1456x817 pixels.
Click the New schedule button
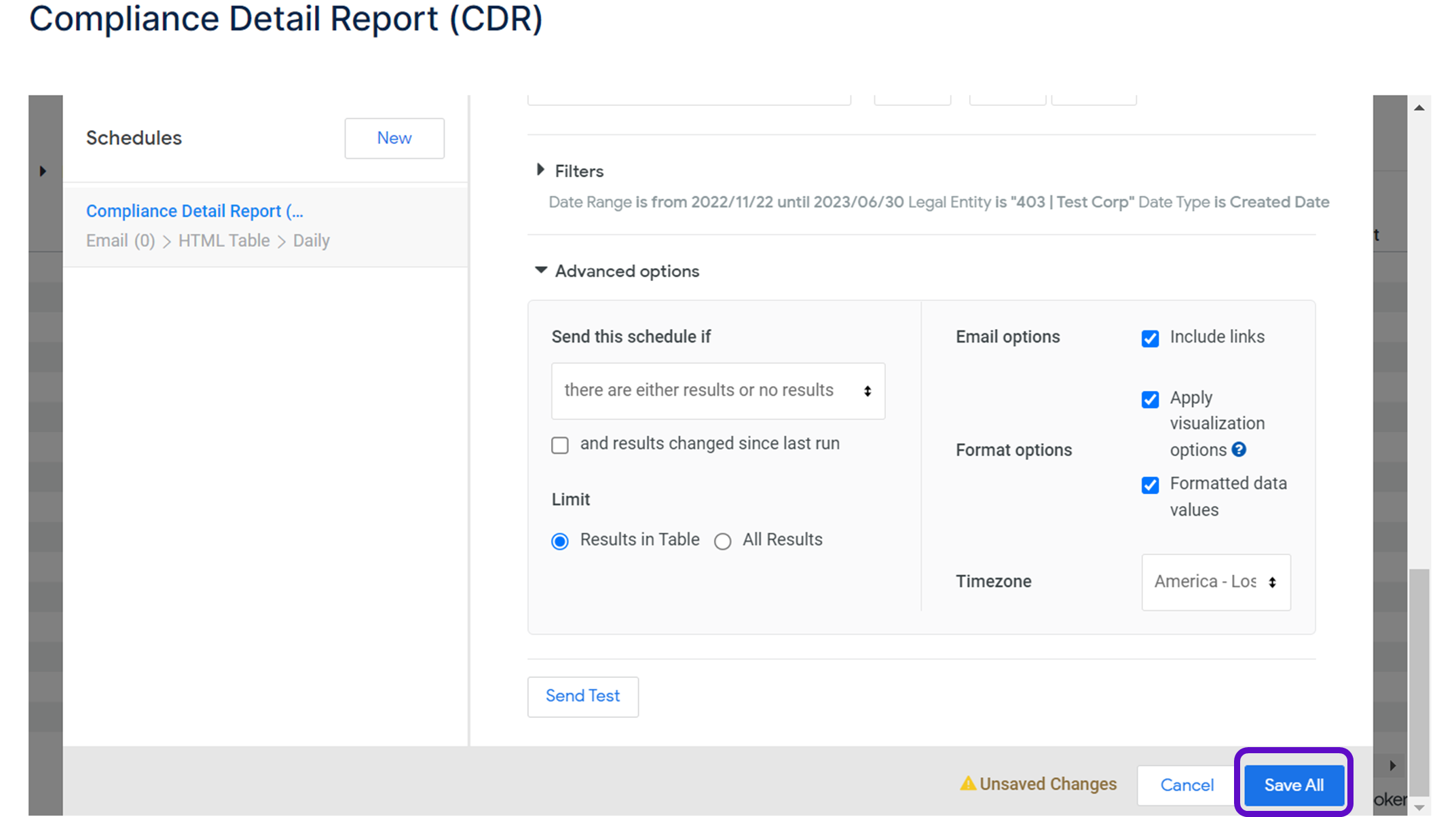(x=394, y=138)
